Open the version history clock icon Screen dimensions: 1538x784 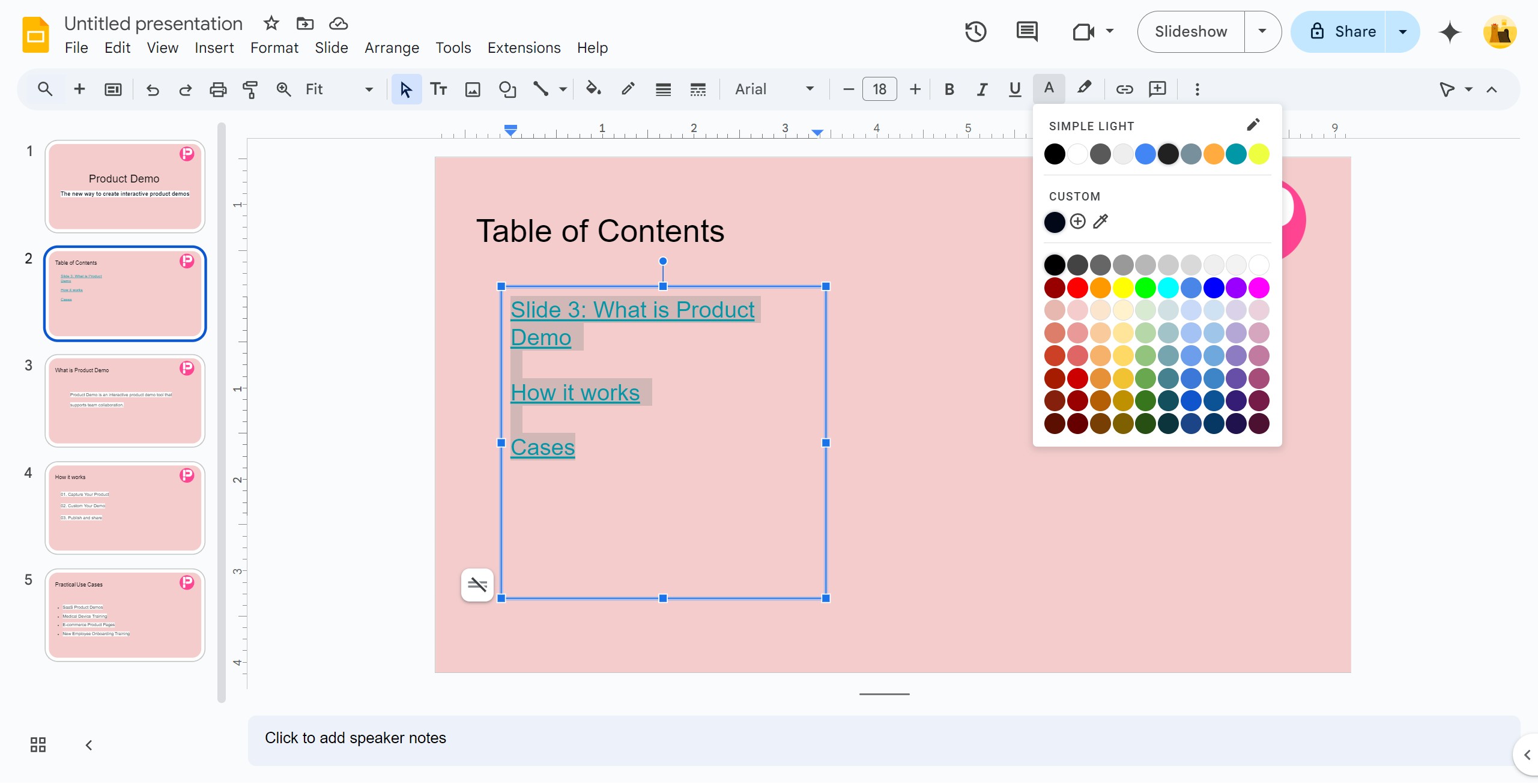click(976, 32)
